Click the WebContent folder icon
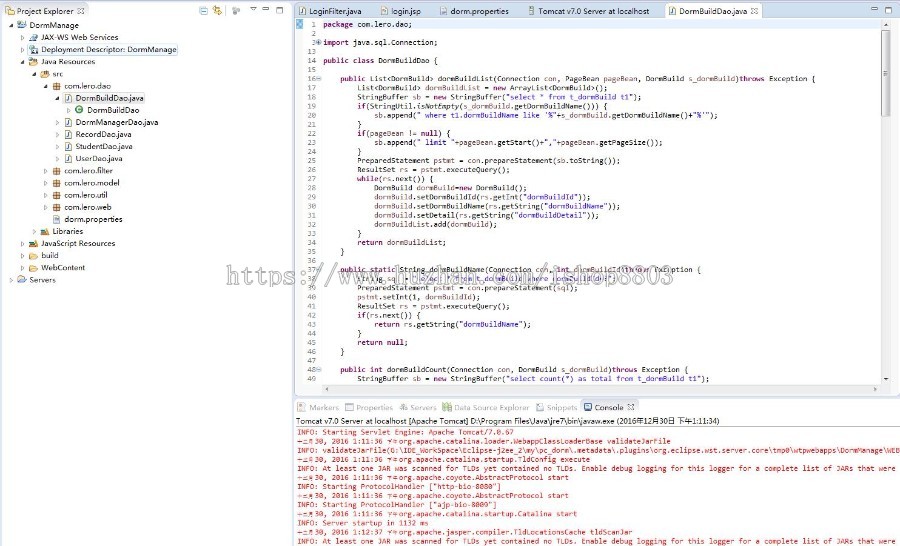The width and height of the screenshot is (900, 546). click(33, 268)
